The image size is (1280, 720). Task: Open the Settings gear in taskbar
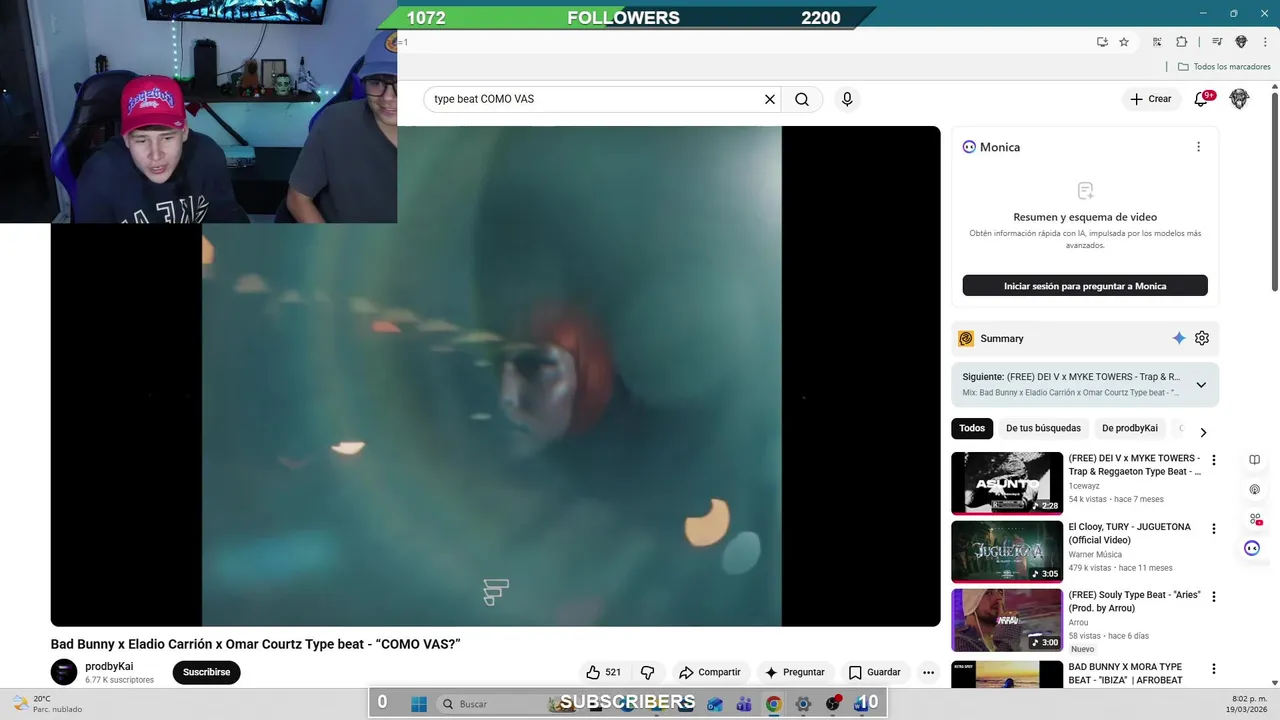click(x=803, y=704)
